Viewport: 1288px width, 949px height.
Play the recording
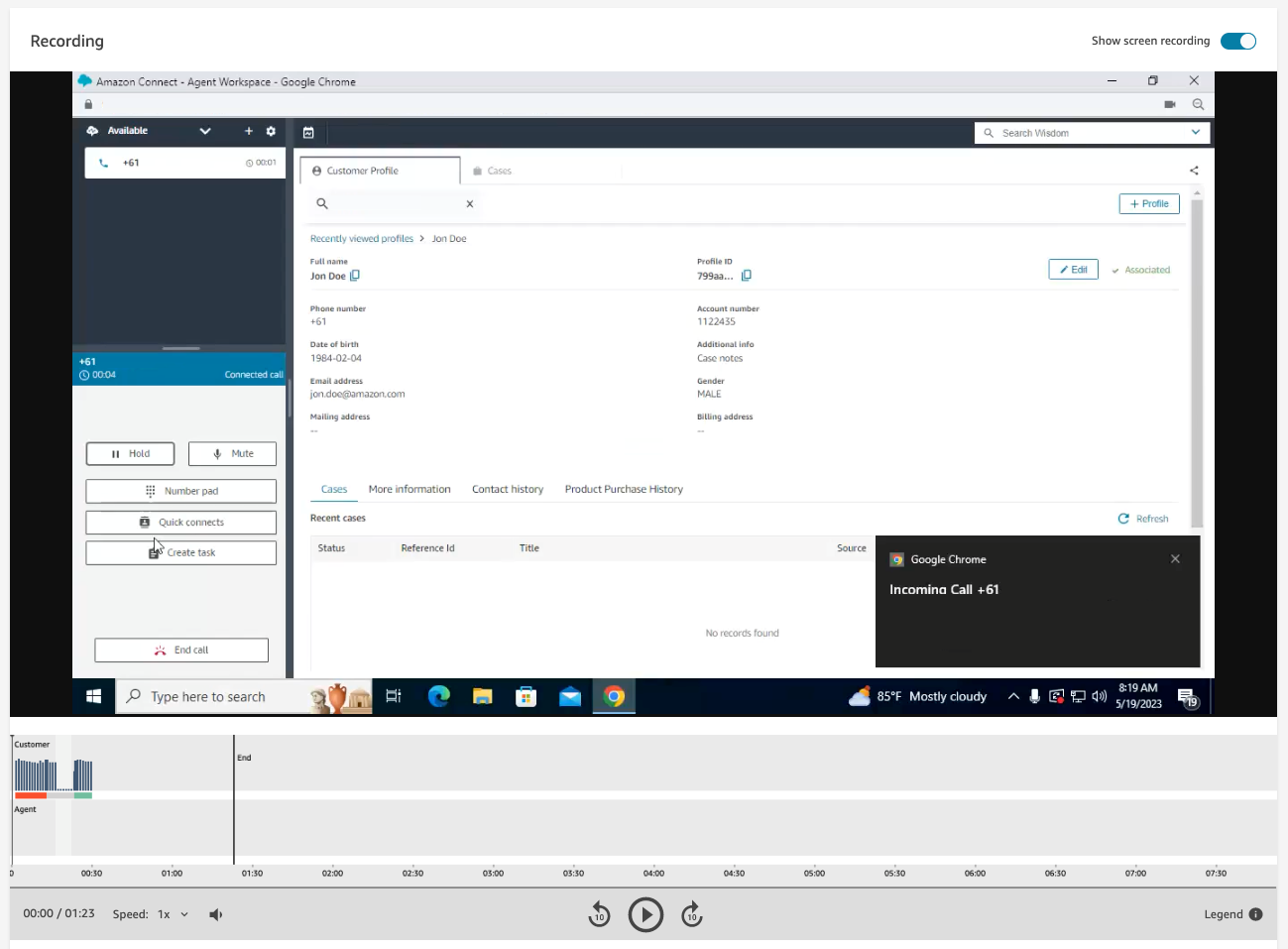[645, 914]
